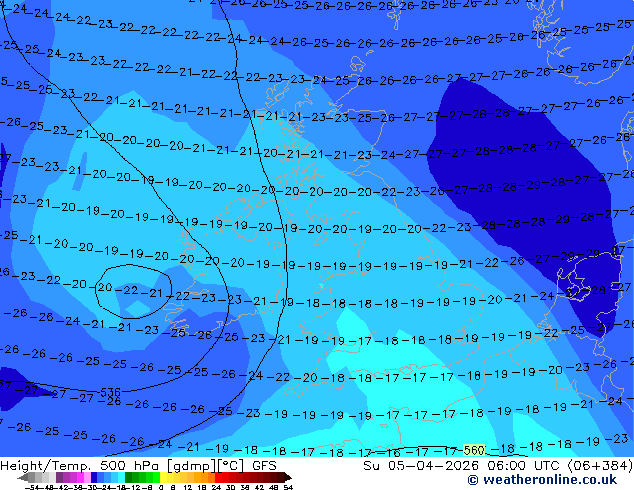Click the -22 value inside the closed contour
Viewport: 634px width, 490px height.
(127, 290)
